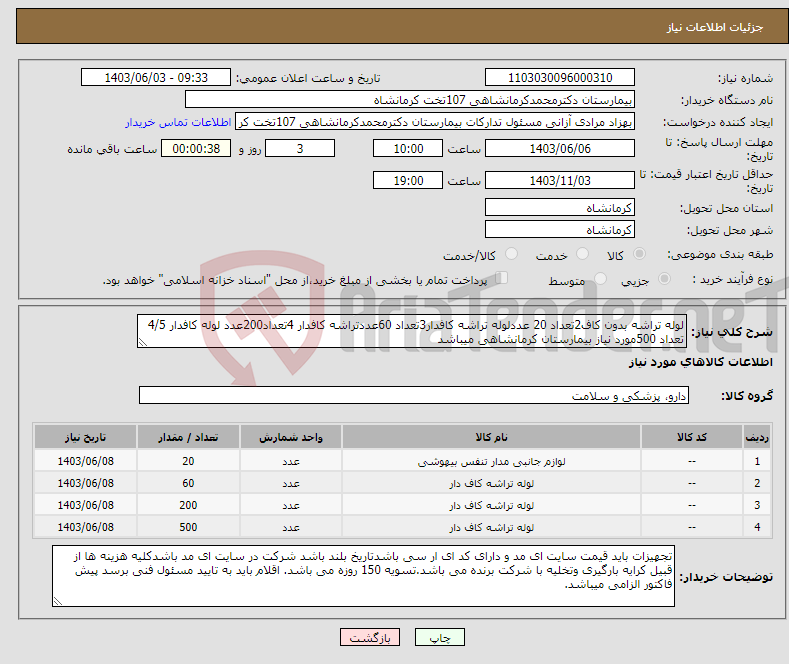
Task: Click the goods group field دارو، پزشکی و سلامت
Action: point(414,395)
